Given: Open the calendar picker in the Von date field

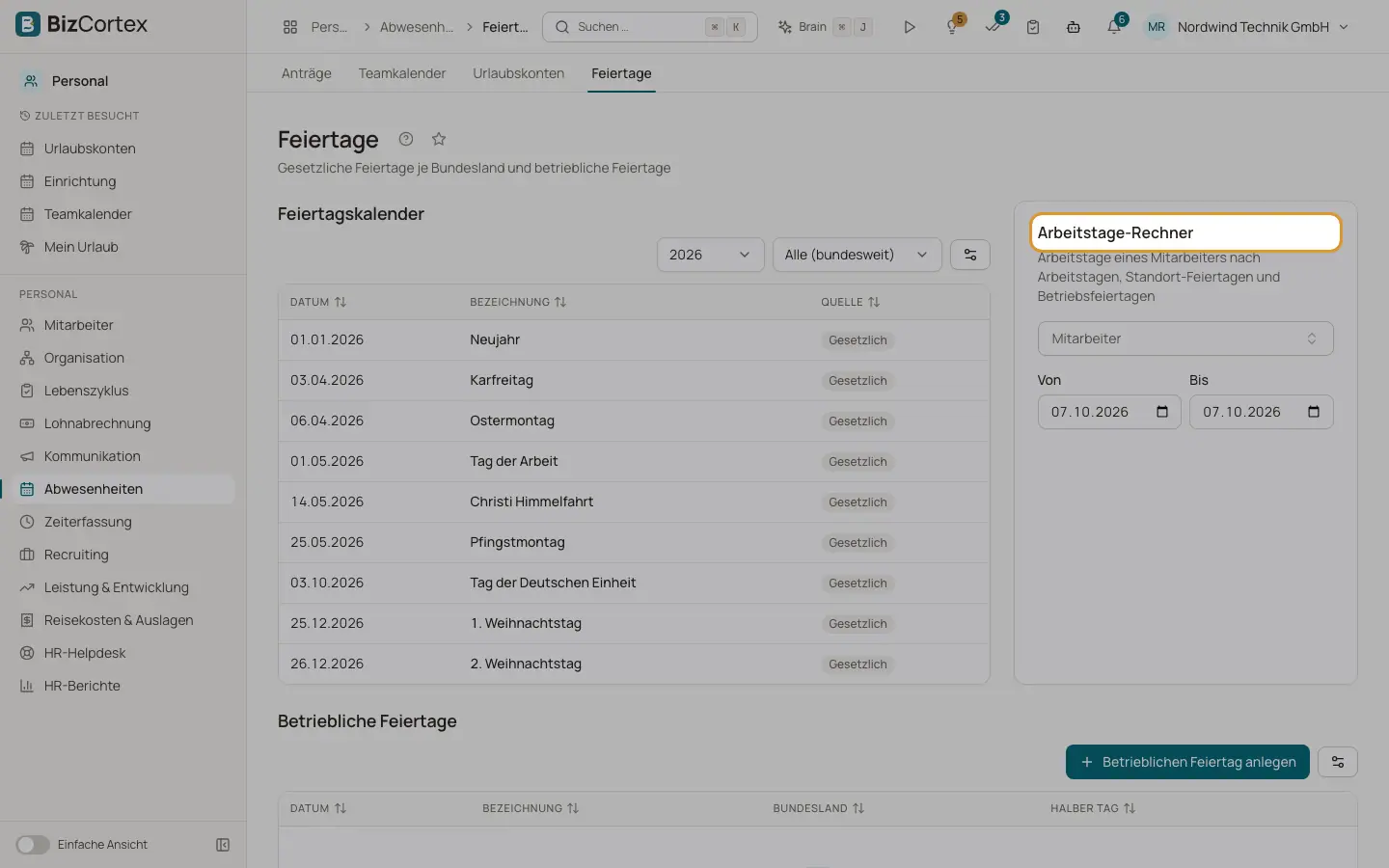Looking at the screenshot, I should 1162,412.
